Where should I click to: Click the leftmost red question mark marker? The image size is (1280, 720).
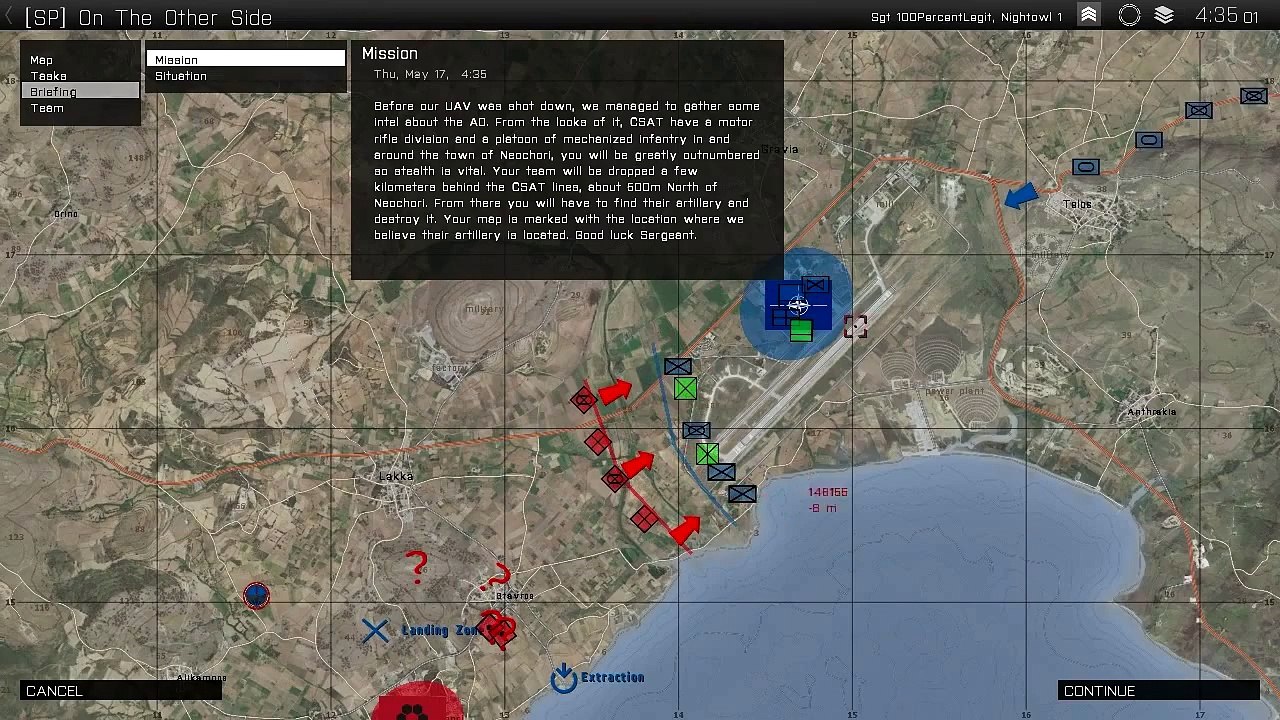tap(418, 567)
